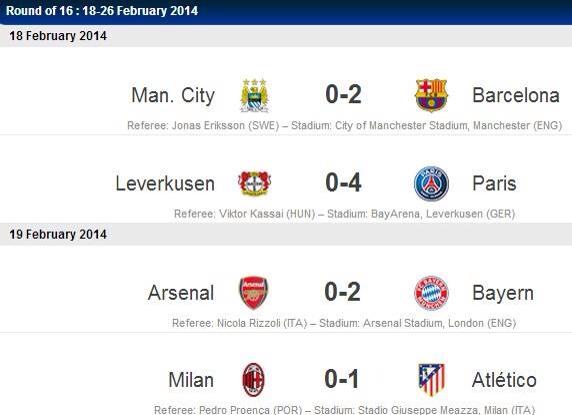The width and height of the screenshot is (572, 415).
Task: View the Milan Atlético 0-1 result
Action: click(x=342, y=379)
